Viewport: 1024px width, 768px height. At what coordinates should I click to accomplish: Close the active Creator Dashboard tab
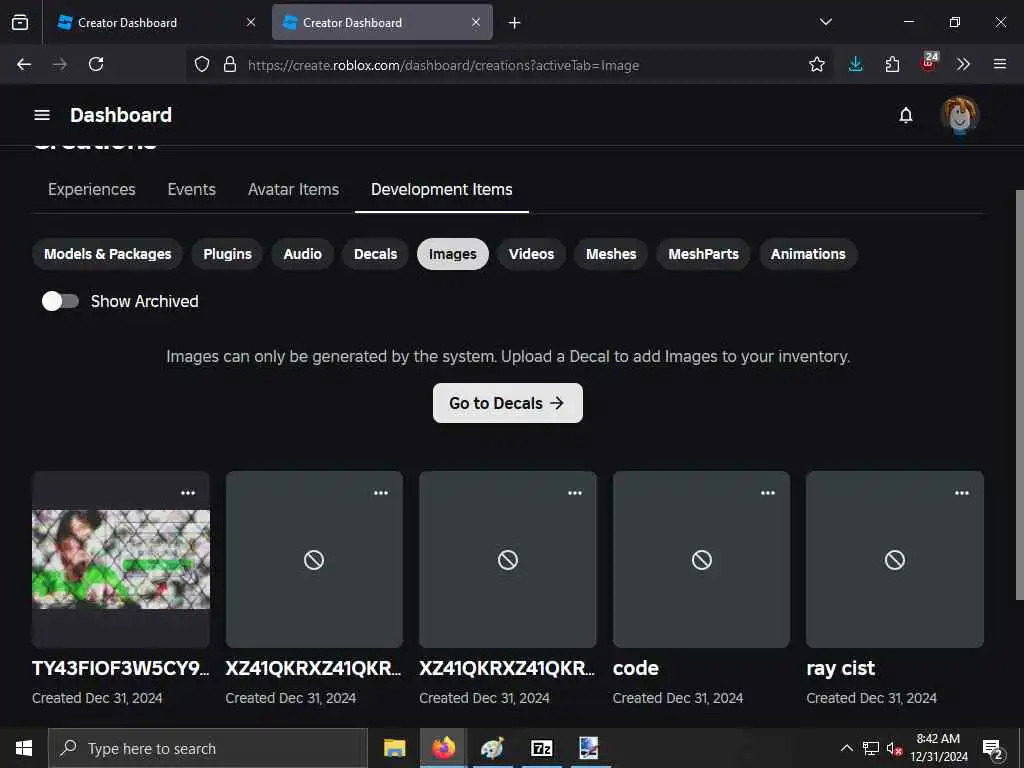click(476, 22)
